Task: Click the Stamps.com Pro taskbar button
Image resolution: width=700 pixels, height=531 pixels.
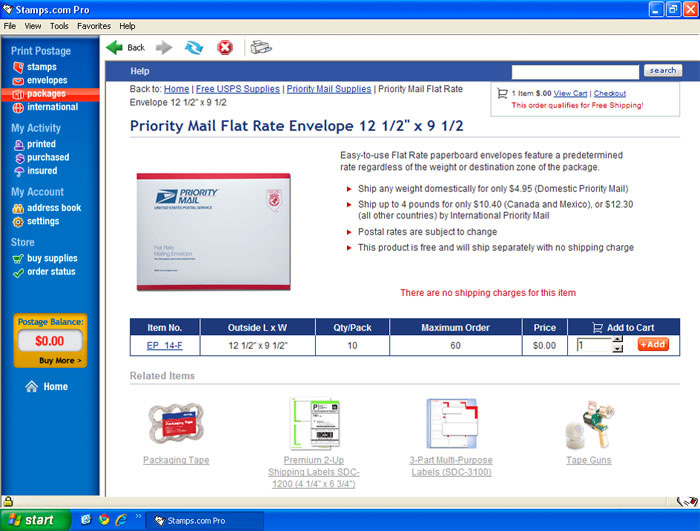Action: click(x=205, y=521)
